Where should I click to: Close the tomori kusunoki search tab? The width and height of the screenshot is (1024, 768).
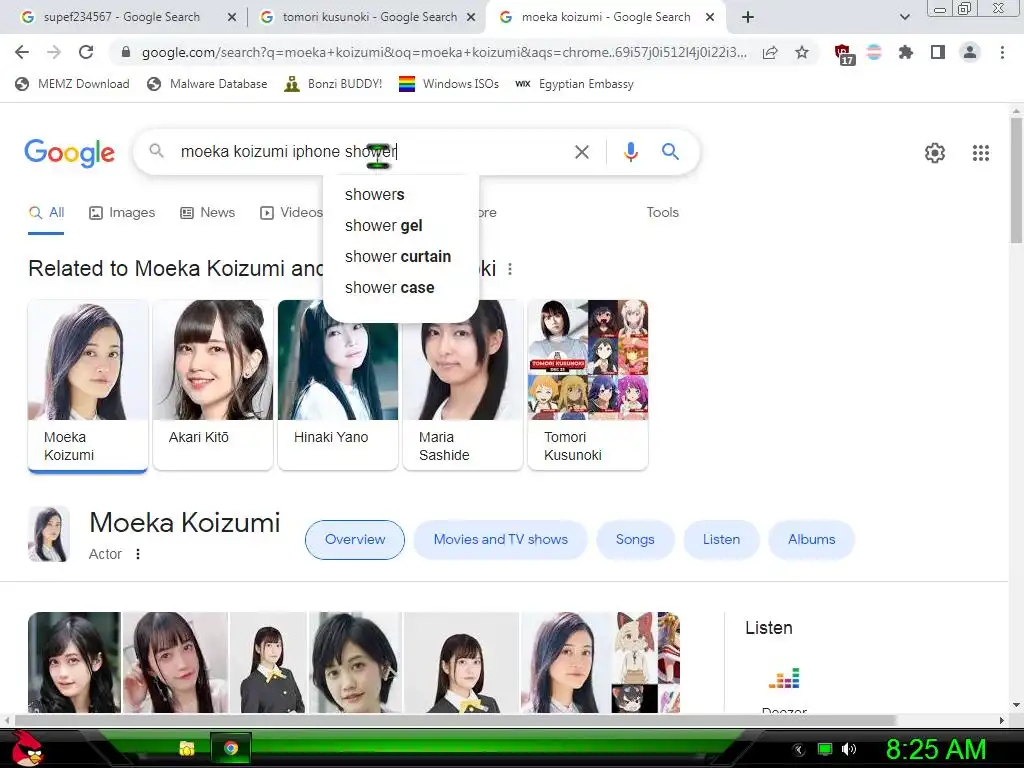pyautogui.click(x=470, y=18)
